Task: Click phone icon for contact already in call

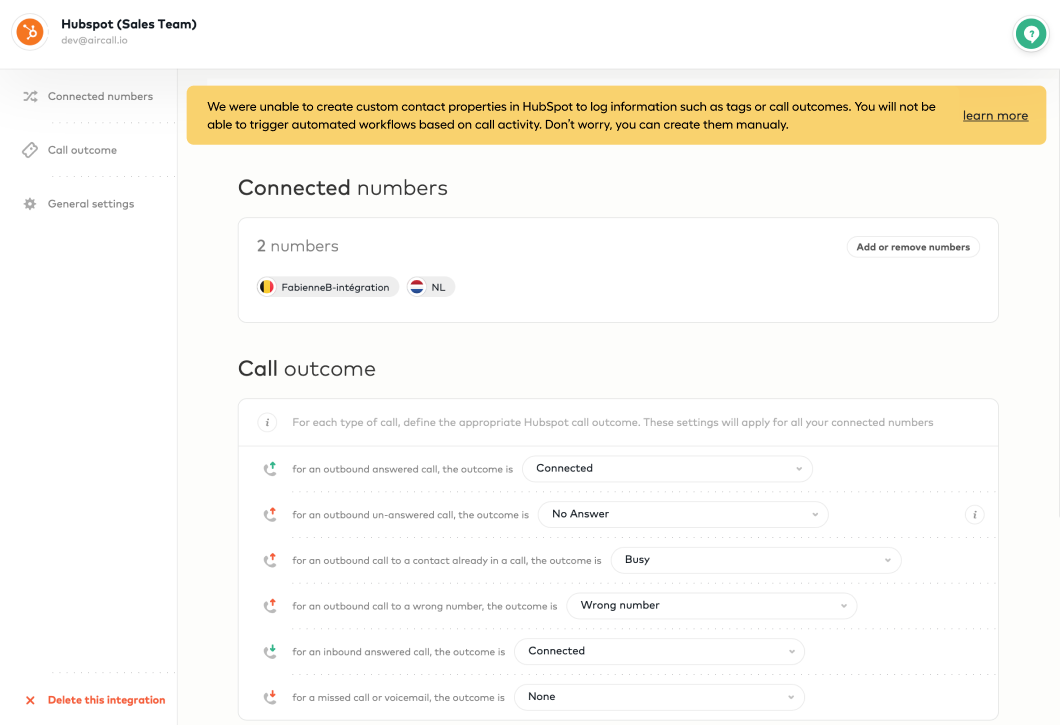Action: pyautogui.click(x=270, y=560)
